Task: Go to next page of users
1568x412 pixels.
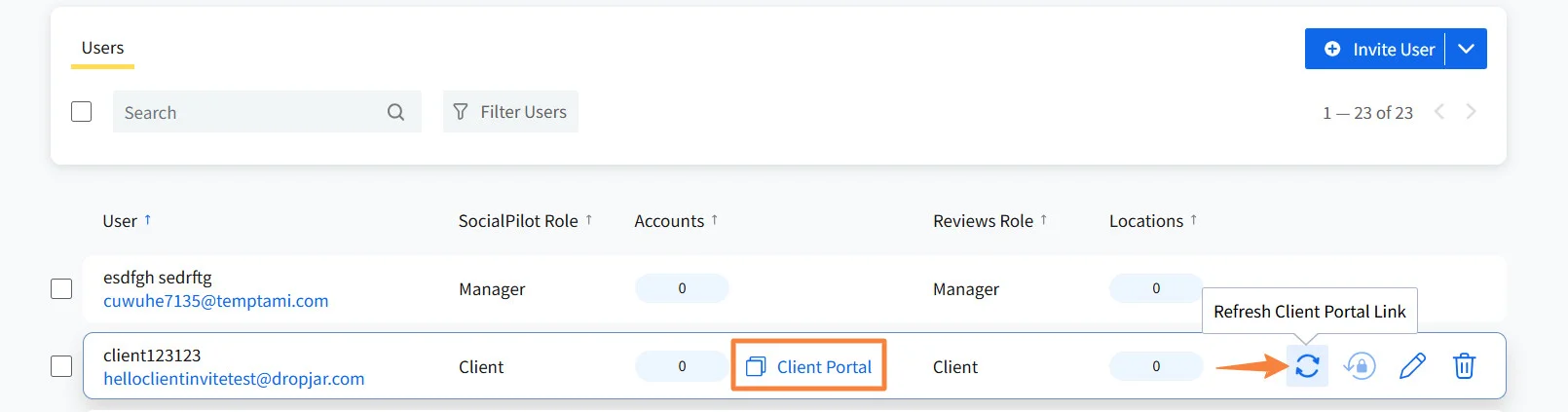Action: tap(1471, 111)
